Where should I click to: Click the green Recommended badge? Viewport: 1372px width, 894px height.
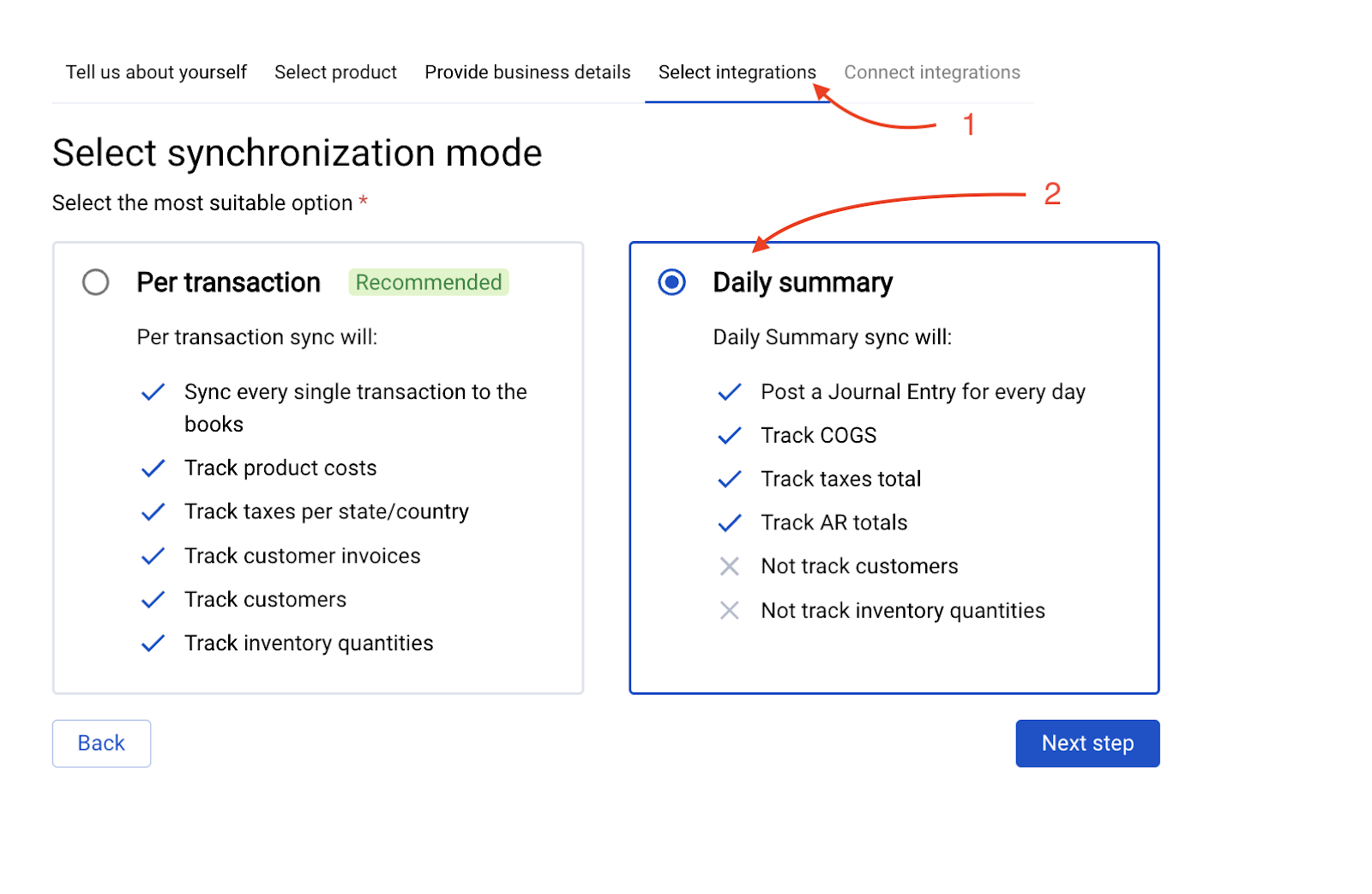coord(429,282)
